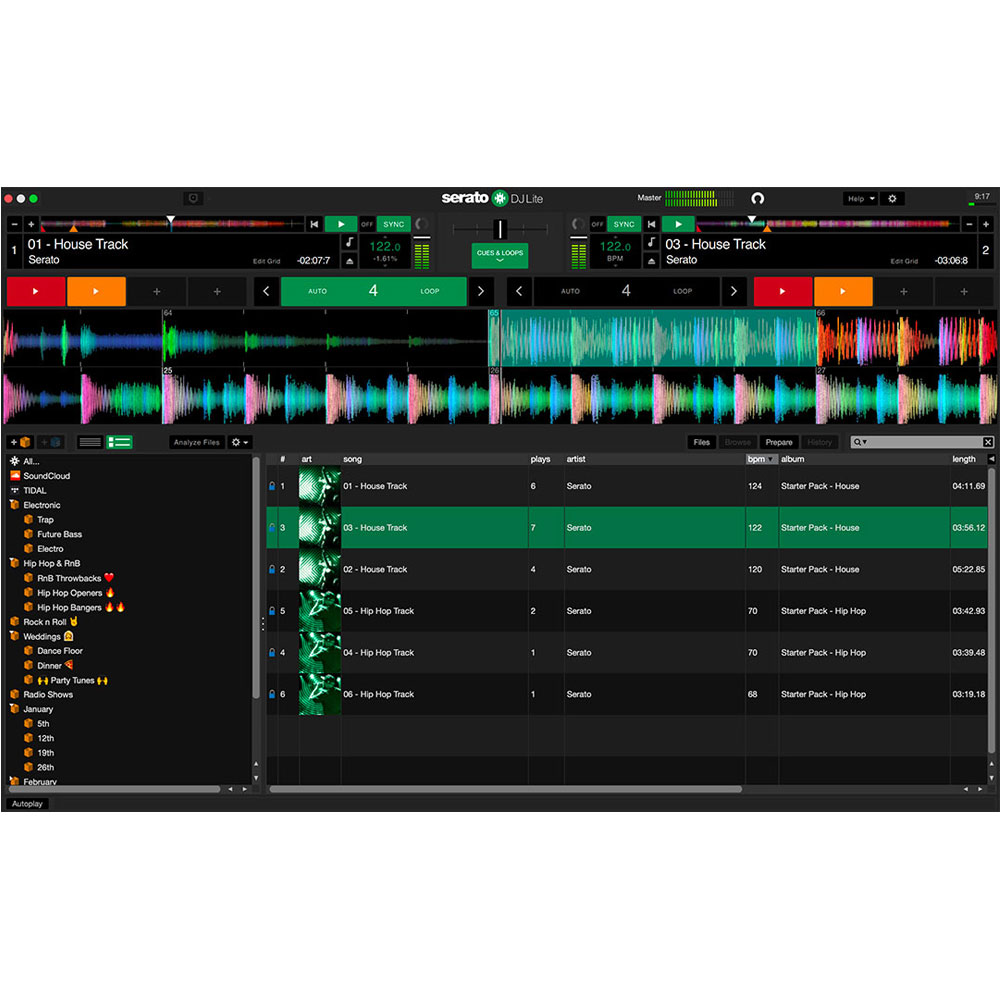Toggle keylock music note on deck 2

tap(651, 242)
